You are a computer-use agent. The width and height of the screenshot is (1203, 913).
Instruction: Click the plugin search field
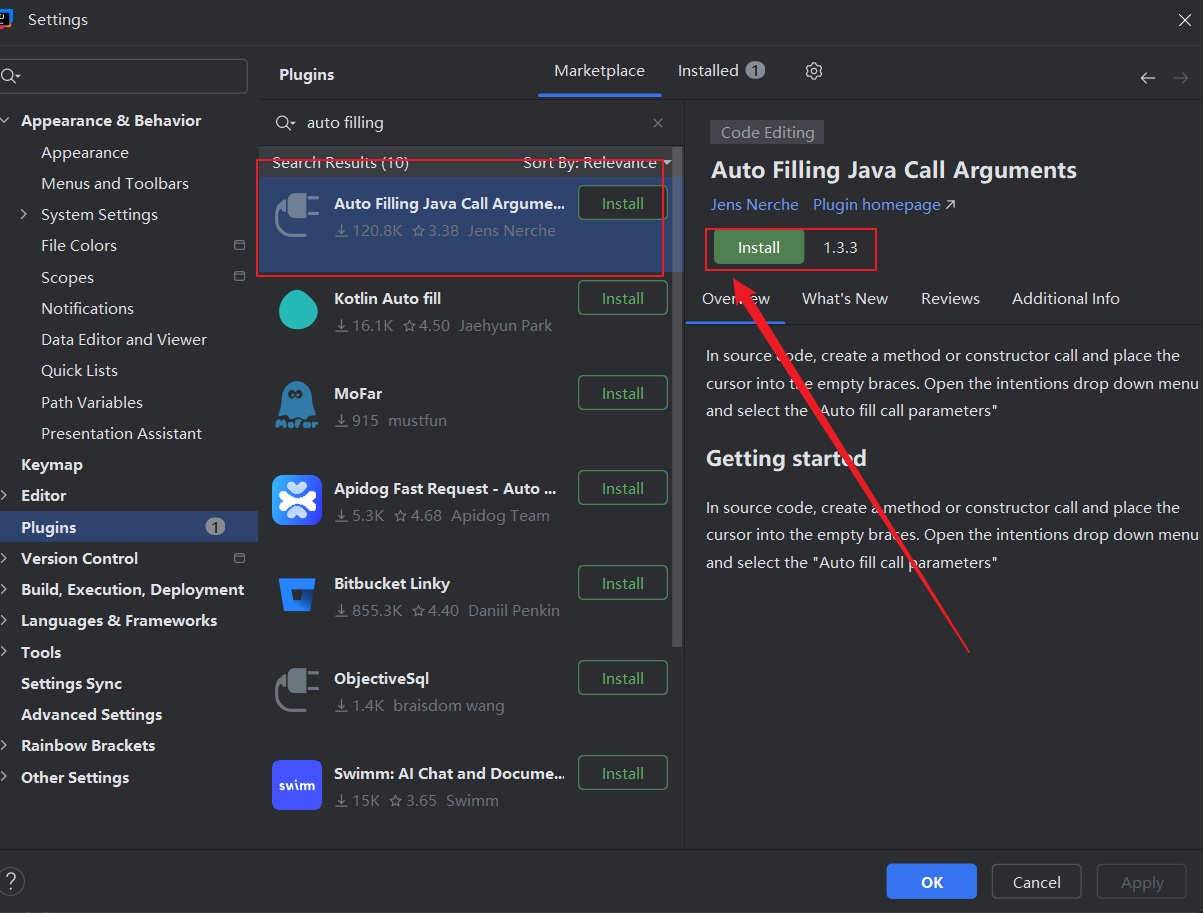pyautogui.click(x=470, y=123)
